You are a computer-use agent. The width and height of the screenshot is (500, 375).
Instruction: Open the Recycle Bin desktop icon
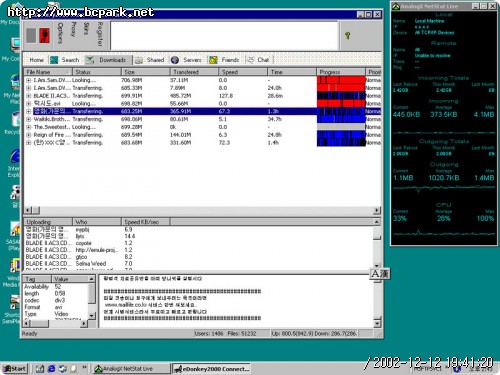15,119
